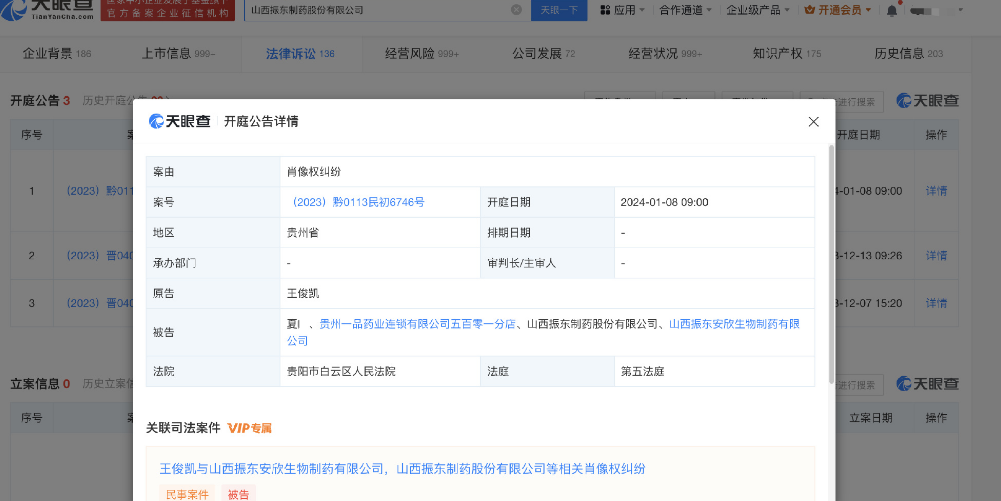Click row 1 case number (2023)黔011 link
The image size is (1001, 501).
click(100, 191)
